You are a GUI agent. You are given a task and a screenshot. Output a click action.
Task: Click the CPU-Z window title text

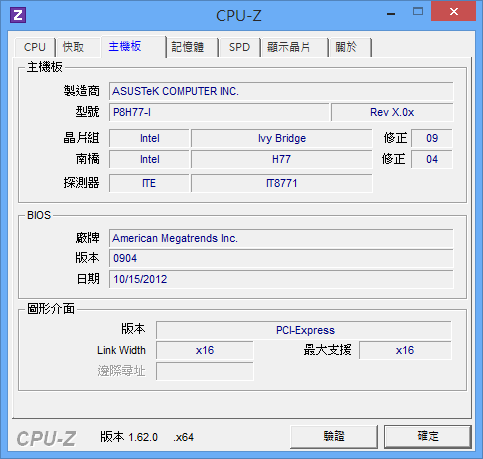[x=239, y=16]
